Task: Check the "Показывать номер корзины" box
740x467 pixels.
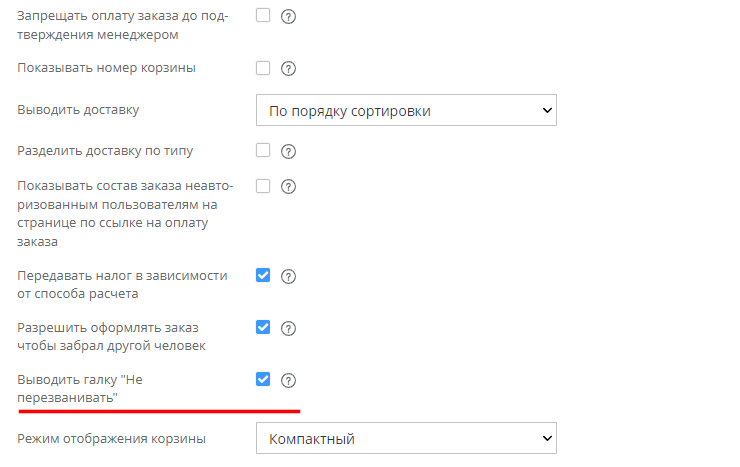Action: coord(264,68)
